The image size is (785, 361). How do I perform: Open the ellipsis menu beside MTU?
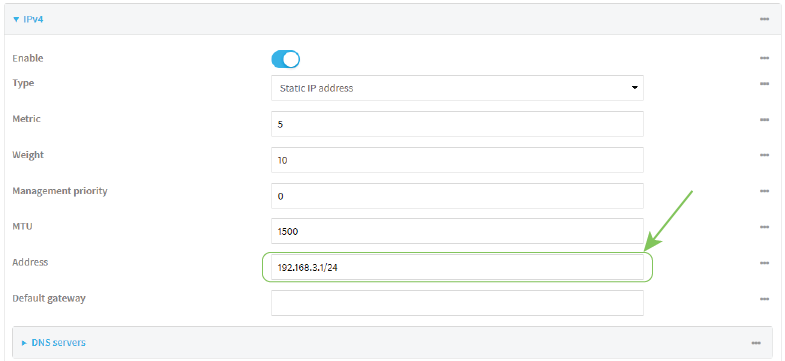[764, 227]
